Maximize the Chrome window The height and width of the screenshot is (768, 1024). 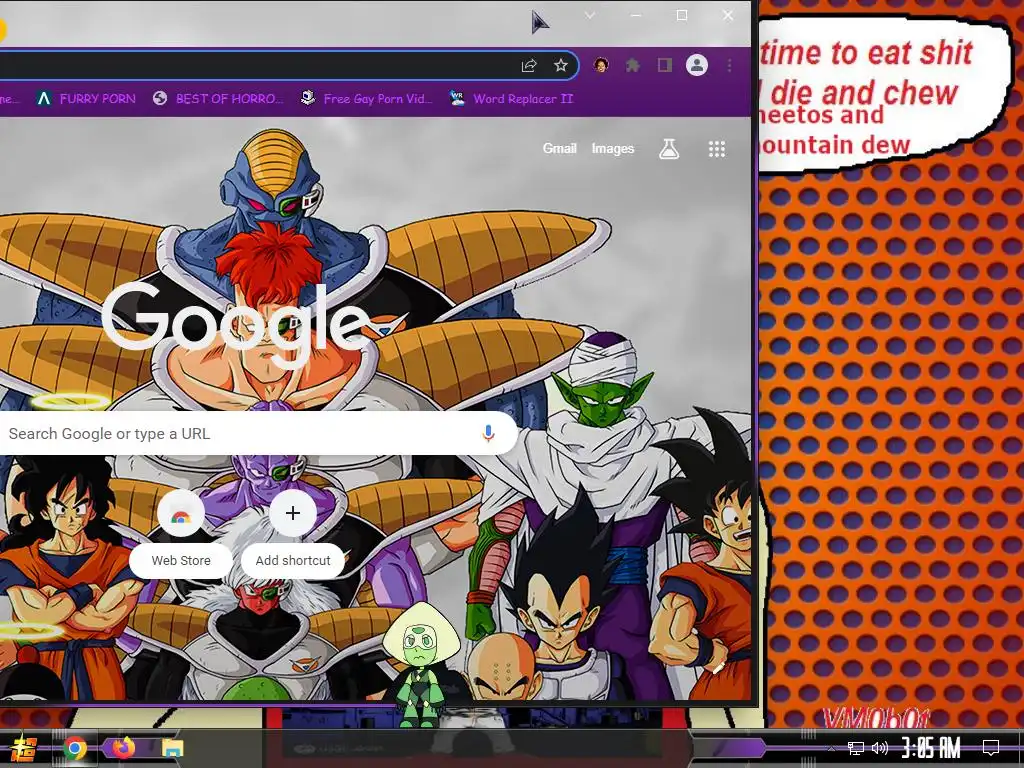(x=682, y=15)
